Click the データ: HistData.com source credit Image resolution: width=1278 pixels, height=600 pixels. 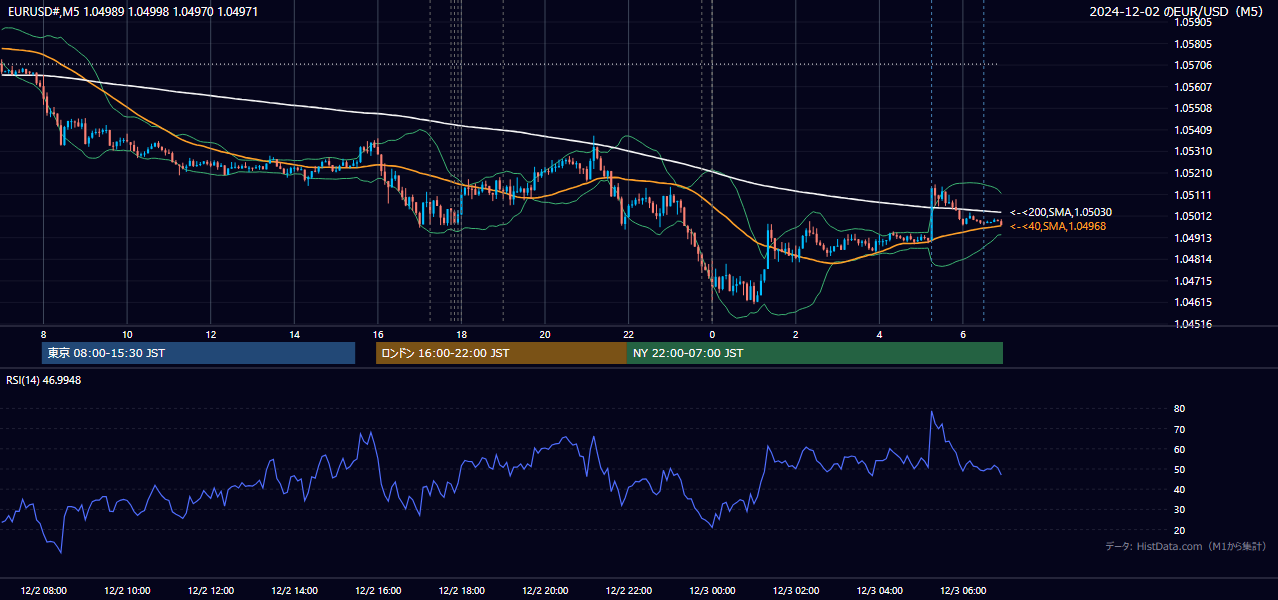1186,546
